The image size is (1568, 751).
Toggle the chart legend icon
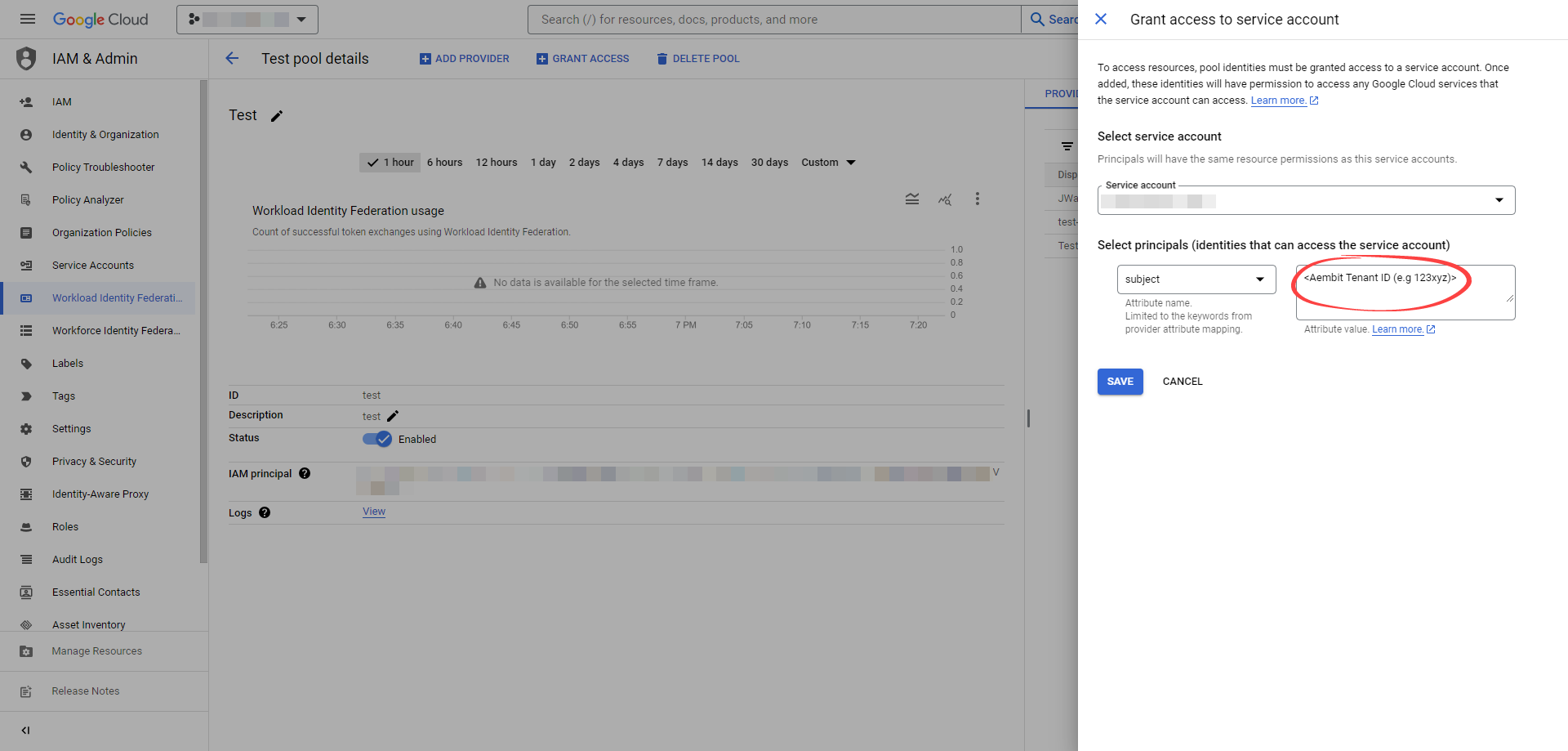coord(912,199)
